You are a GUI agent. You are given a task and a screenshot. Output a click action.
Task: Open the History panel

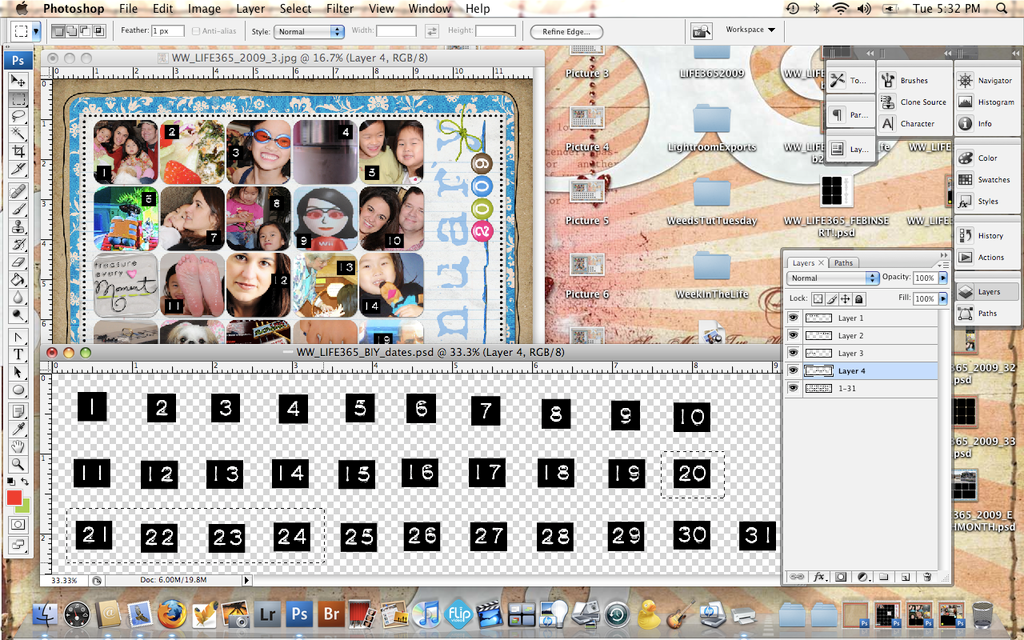987,236
